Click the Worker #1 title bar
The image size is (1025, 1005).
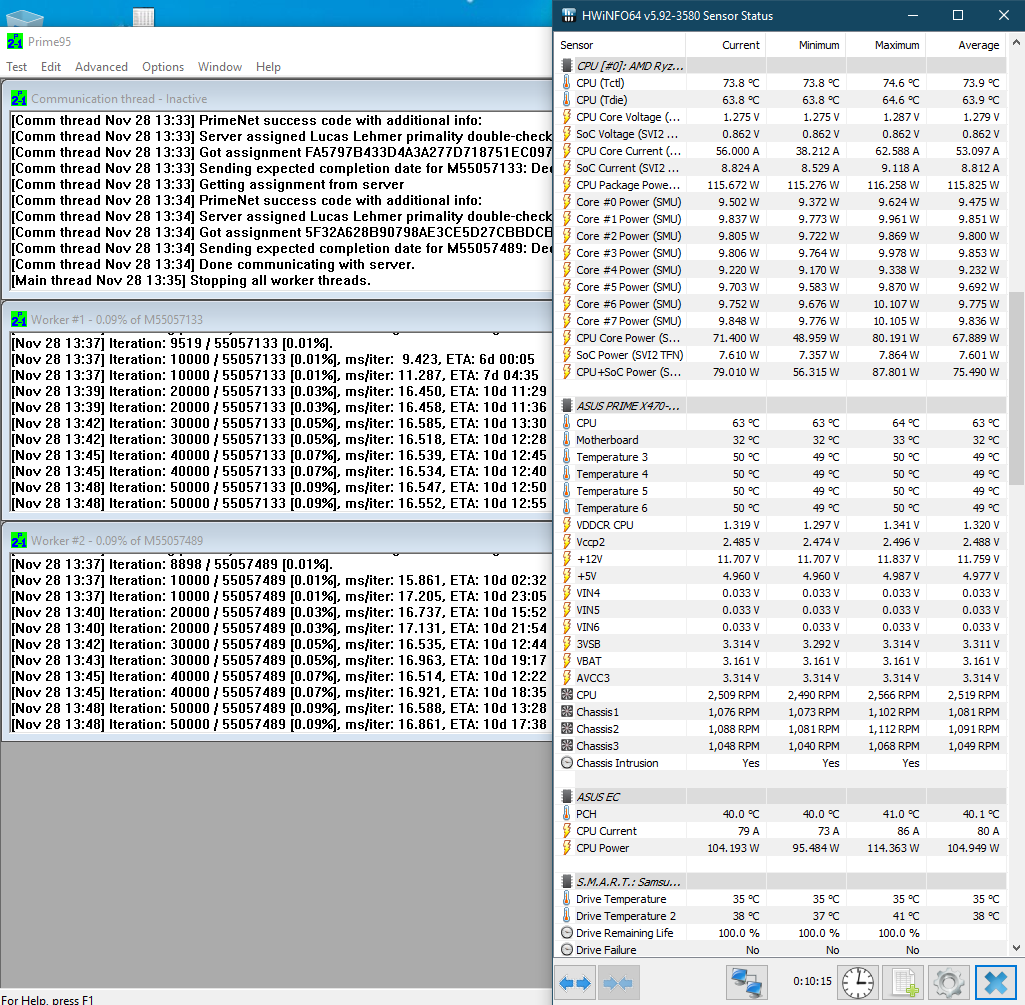278,320
